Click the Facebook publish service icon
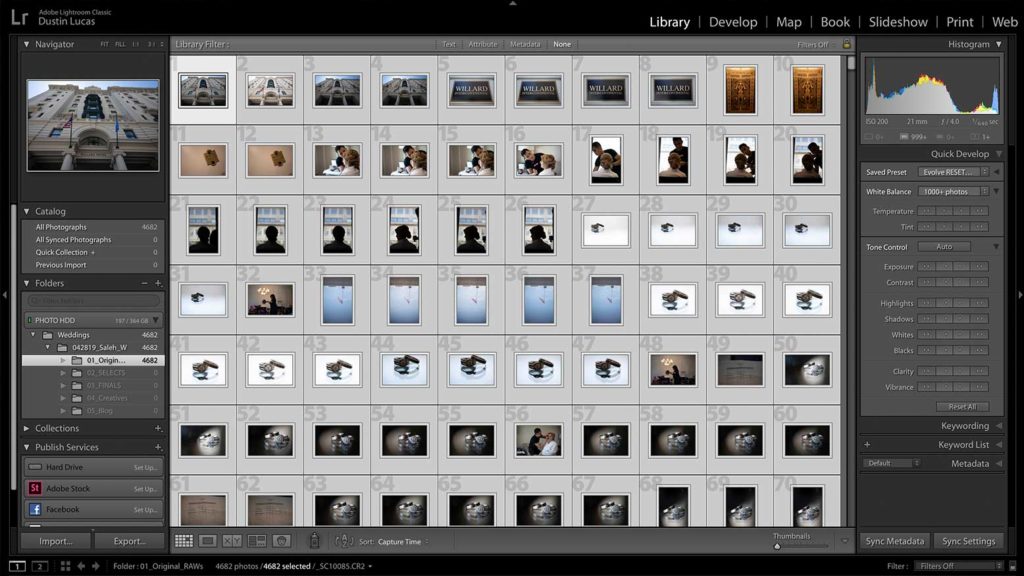Viewport: 1024px width, 576px height. (35, 509)
